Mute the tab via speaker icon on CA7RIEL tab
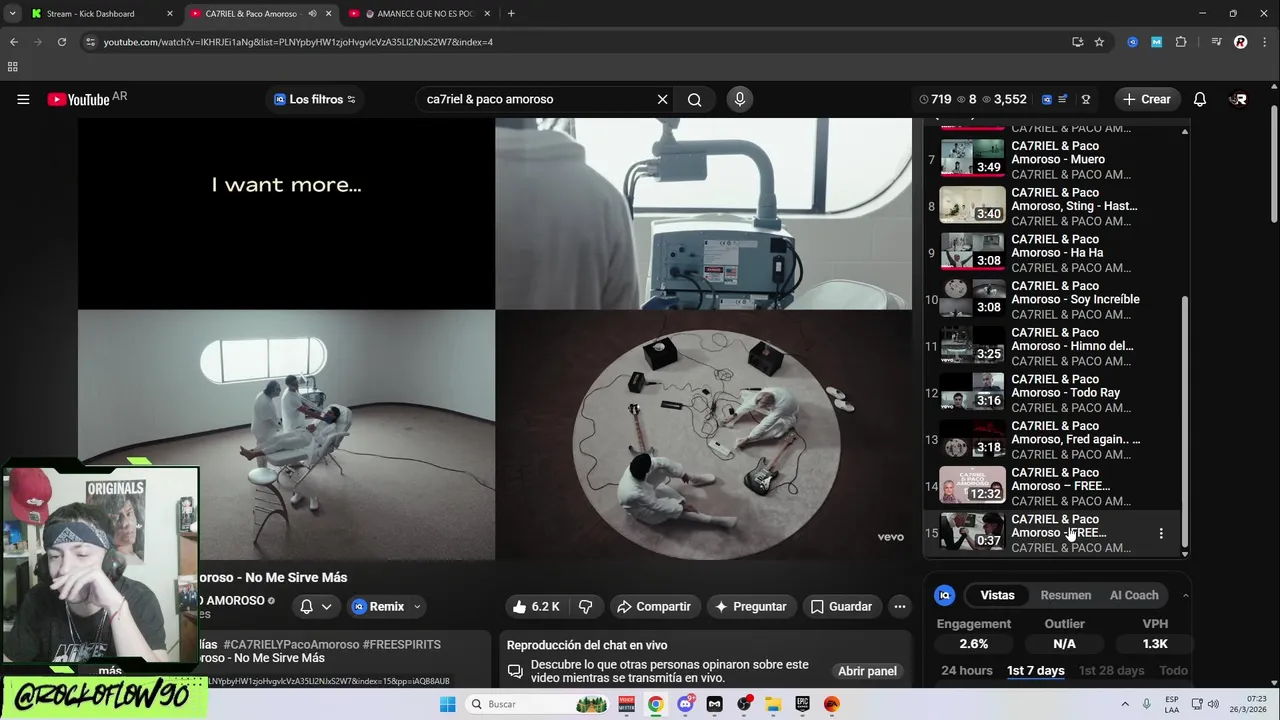 pos(313,14)
